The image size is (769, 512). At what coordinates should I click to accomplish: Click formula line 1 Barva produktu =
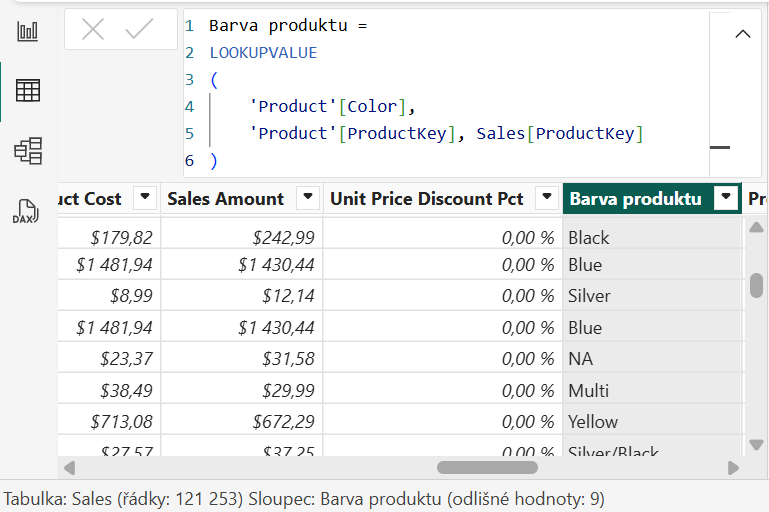[x=288, y=26]
